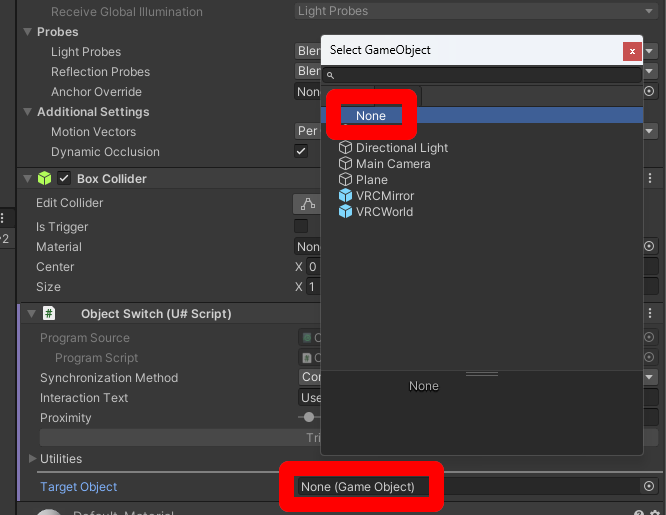666x515 pixels.
Task: Open the Object Switch component options menu
Action: pyautogui.click(x=650, y=314)
